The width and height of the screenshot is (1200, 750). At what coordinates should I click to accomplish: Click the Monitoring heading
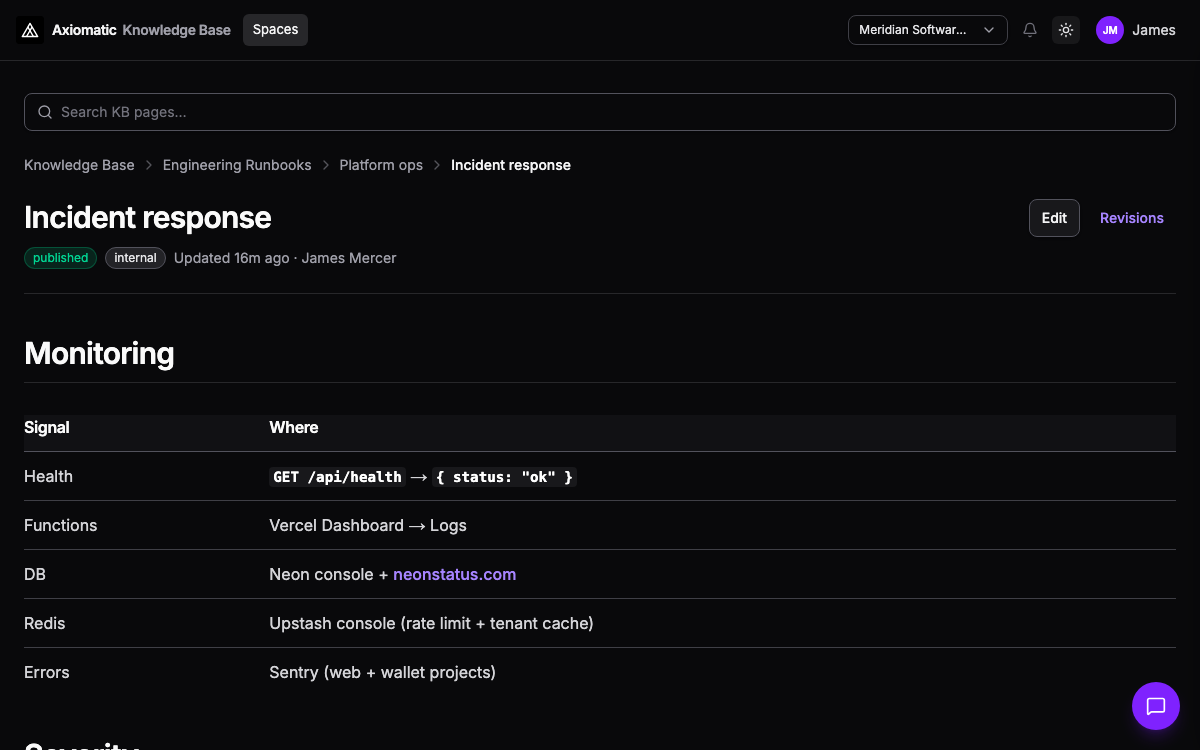click(99, 353)
